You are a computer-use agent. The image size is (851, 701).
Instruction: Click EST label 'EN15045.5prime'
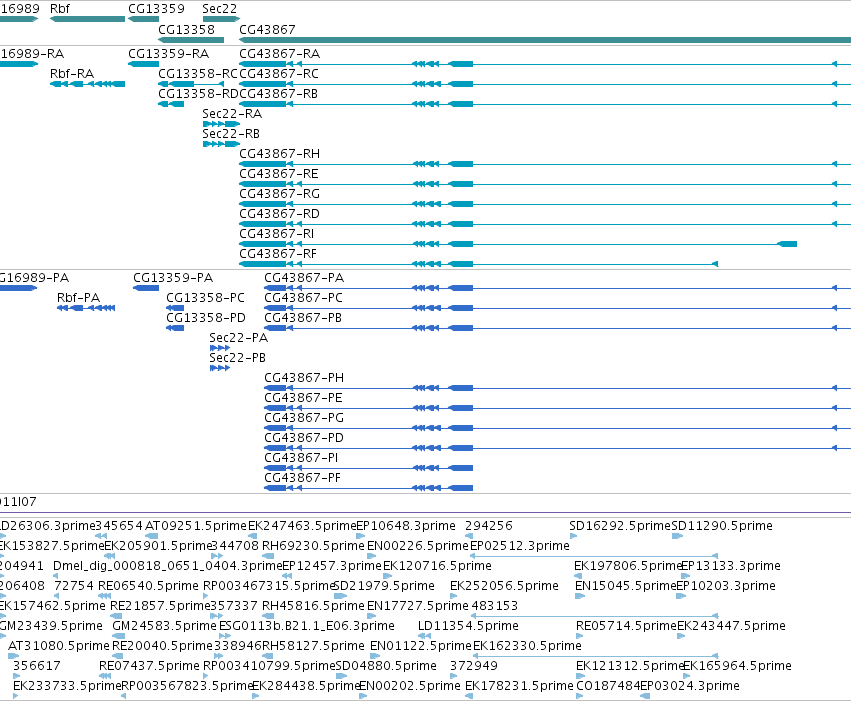(x=626, y=586)
